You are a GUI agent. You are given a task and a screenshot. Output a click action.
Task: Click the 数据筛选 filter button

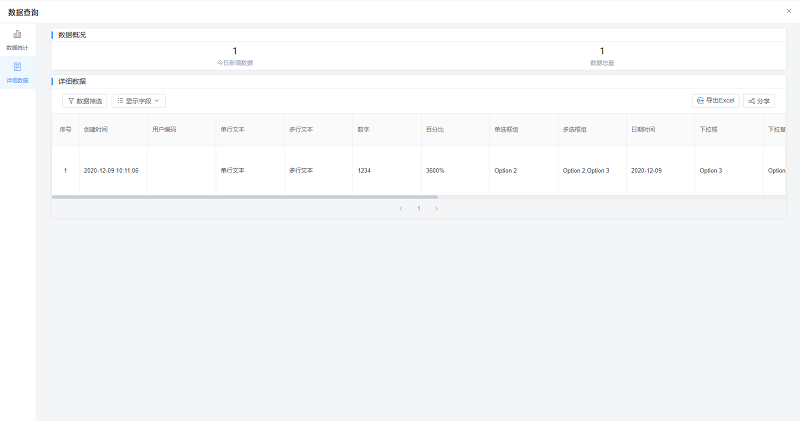click(x=85, y=101)
